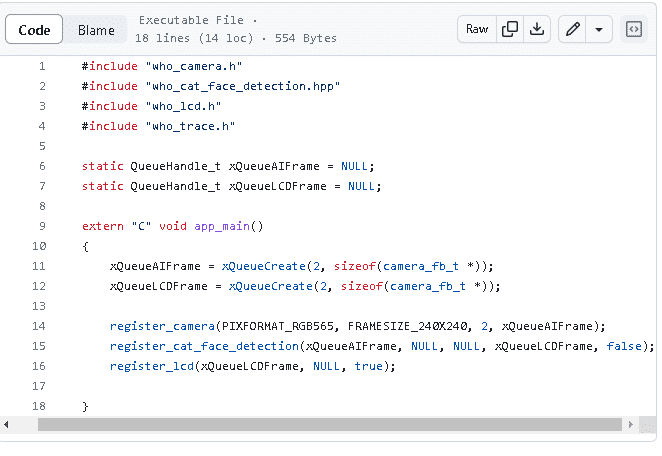Edit this file with the pencil icon
Viewport: 662px width, 456px height.
click(573, 29)
